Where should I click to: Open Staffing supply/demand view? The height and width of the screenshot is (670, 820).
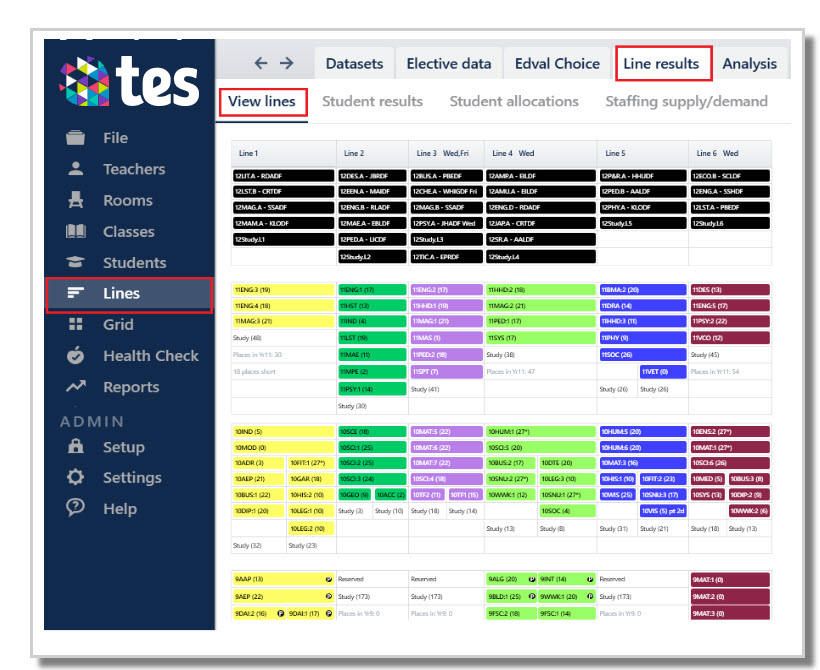point(686,101)
